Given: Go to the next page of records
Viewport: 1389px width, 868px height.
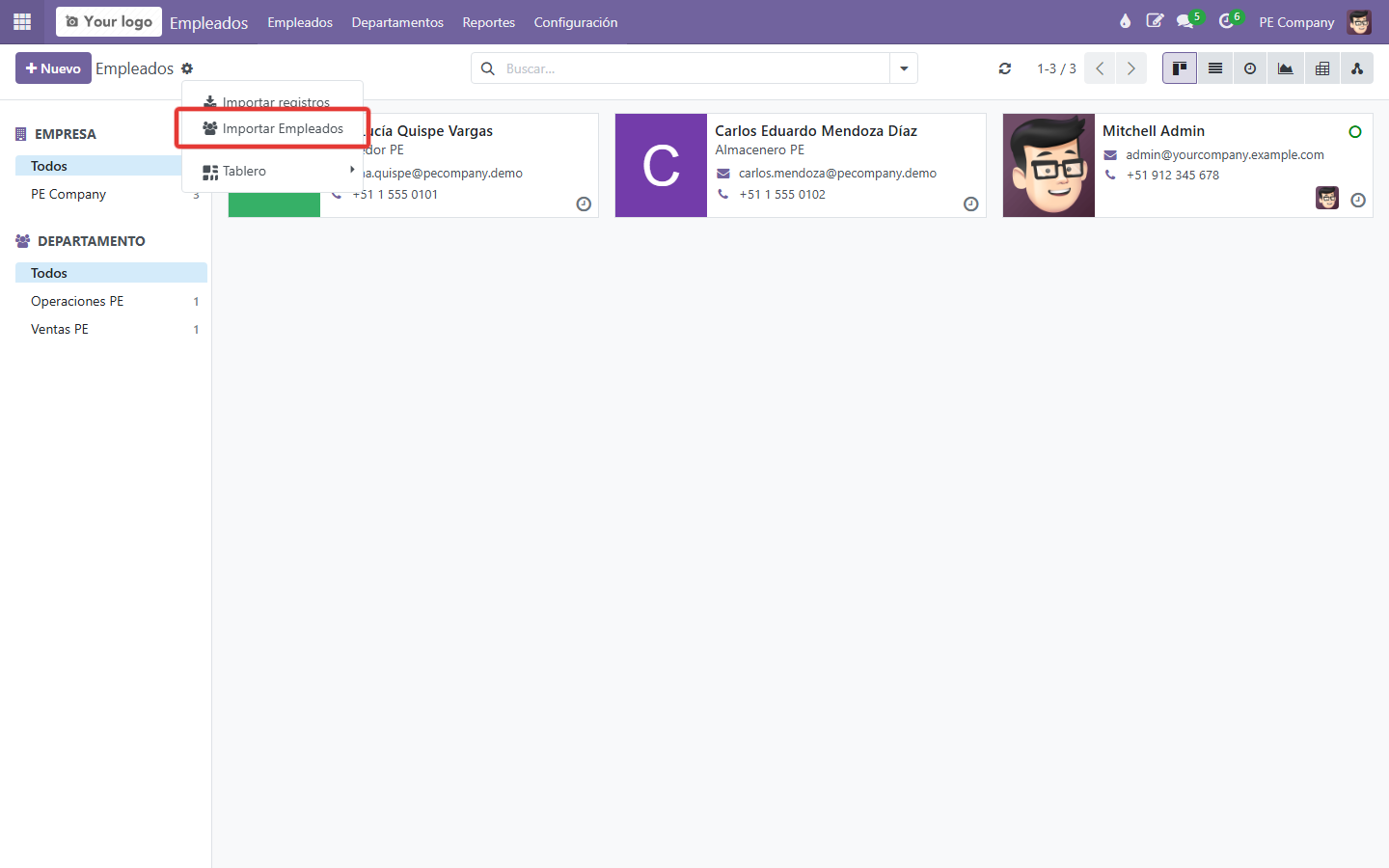Looking at the screenshot, I should 1131,68.
